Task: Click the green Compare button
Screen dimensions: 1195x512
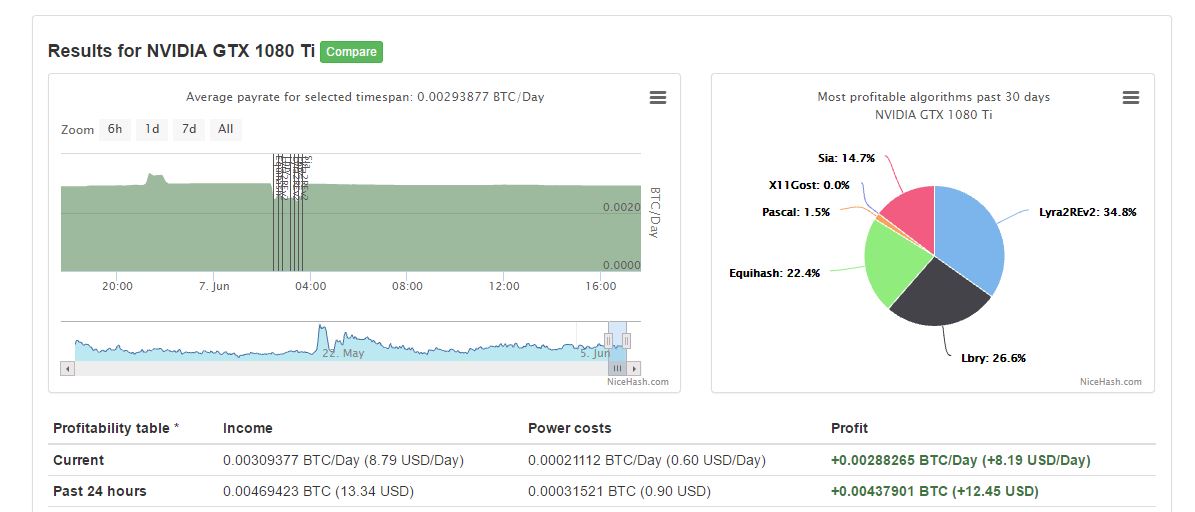Action: [x=351, y=52]
